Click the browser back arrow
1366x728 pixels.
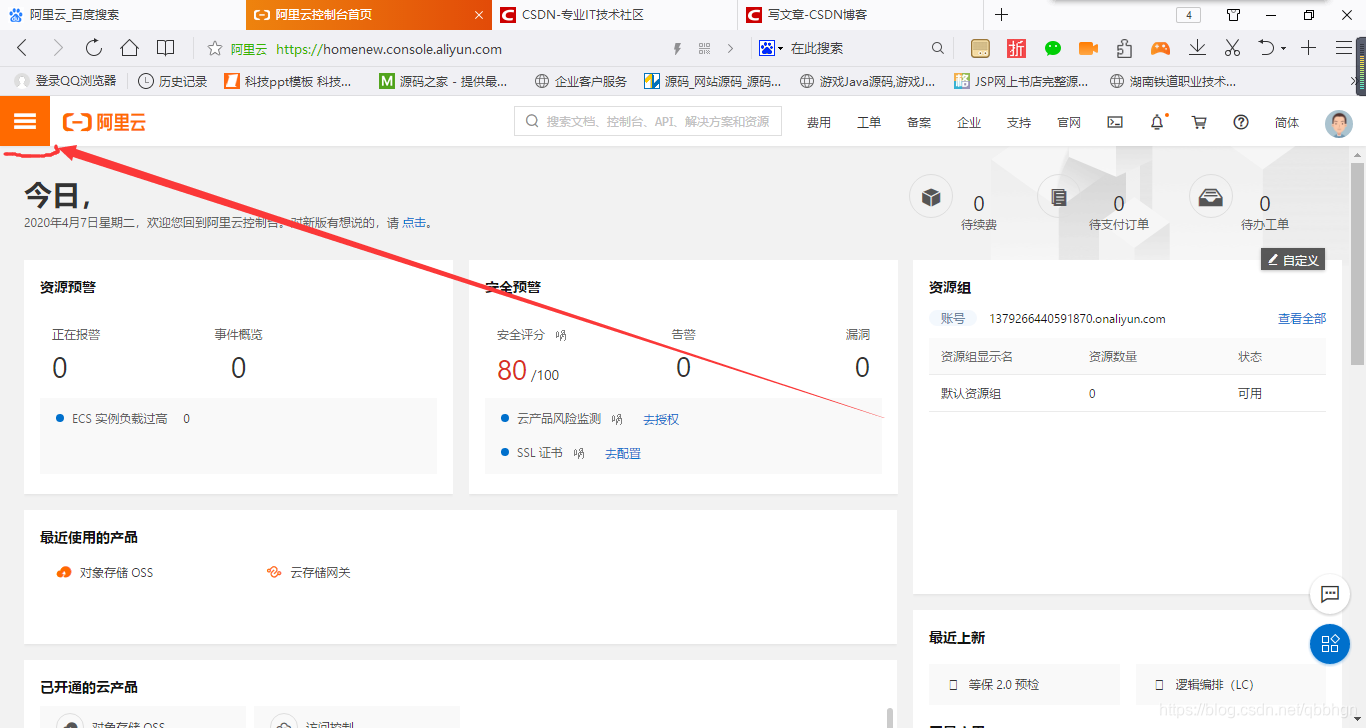[x=22, y=48]
